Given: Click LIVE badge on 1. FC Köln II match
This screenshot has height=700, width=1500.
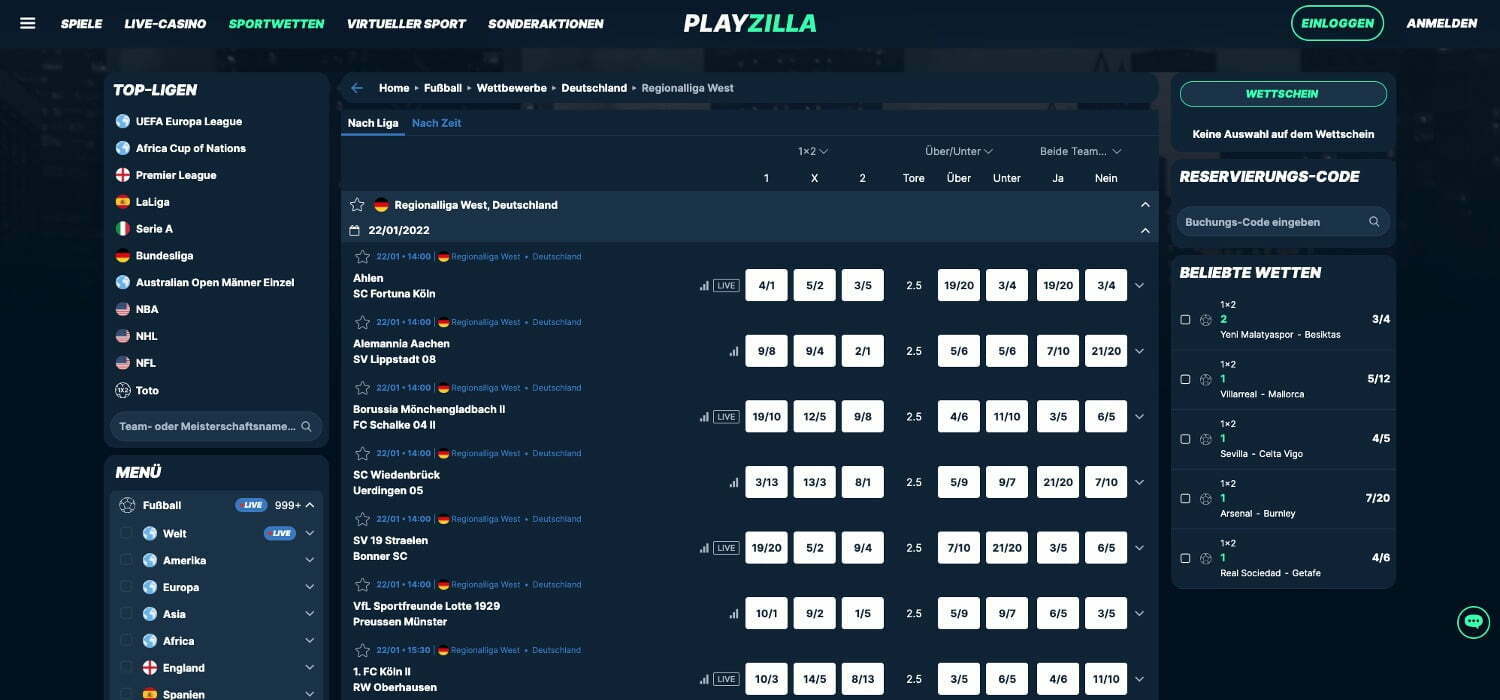Looking at the screenshot, I should click(x=726, y=679).
